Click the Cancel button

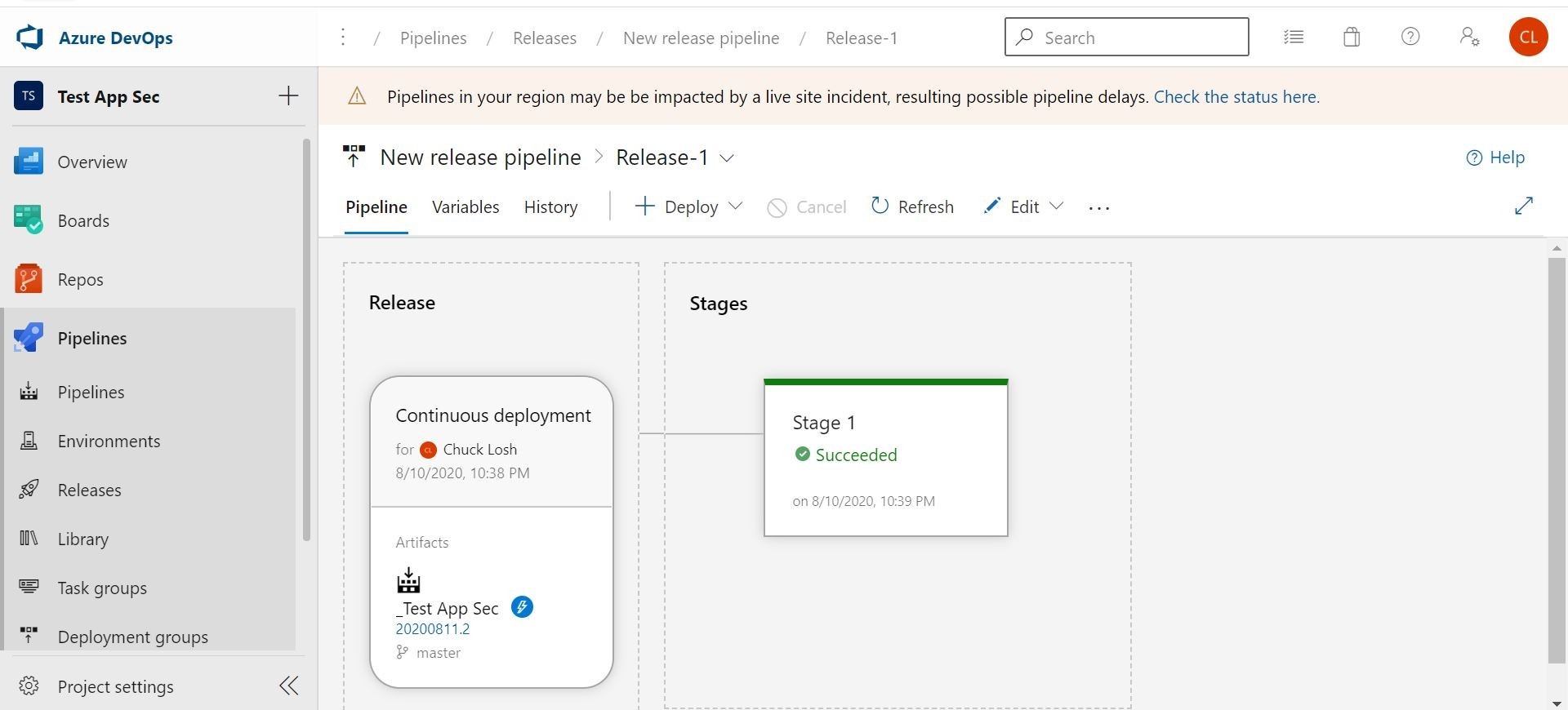pos(807,207)
